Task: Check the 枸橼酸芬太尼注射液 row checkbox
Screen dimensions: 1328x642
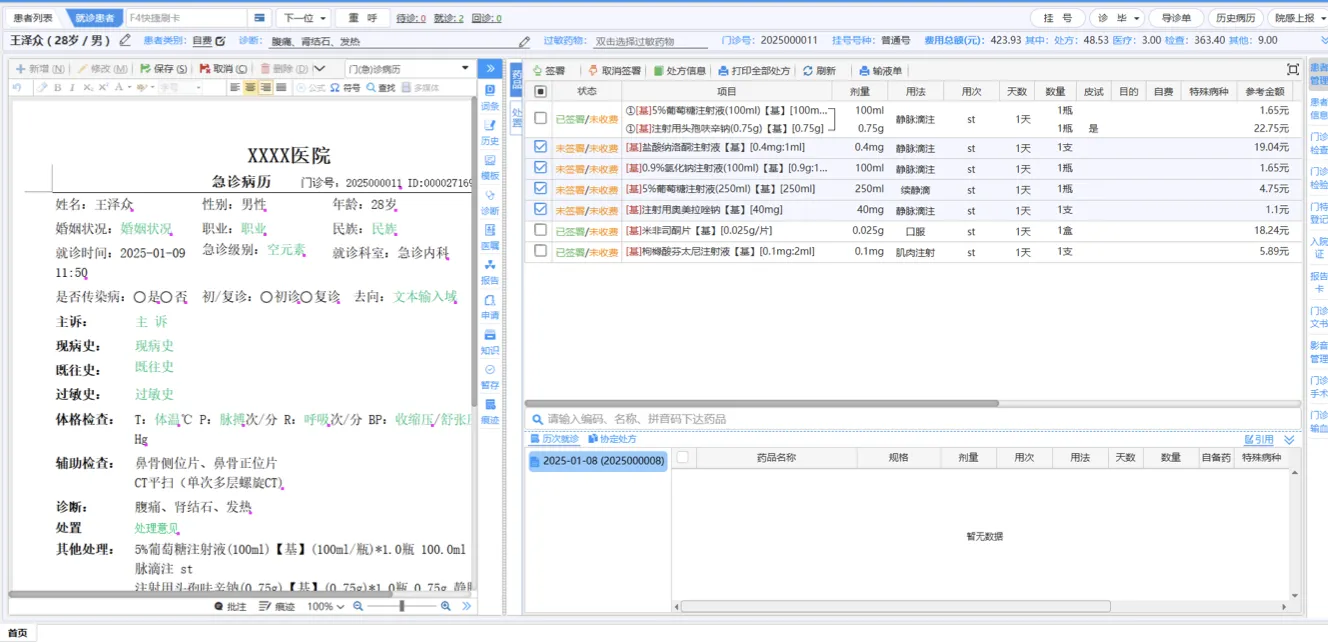Action: click(540, 251)
